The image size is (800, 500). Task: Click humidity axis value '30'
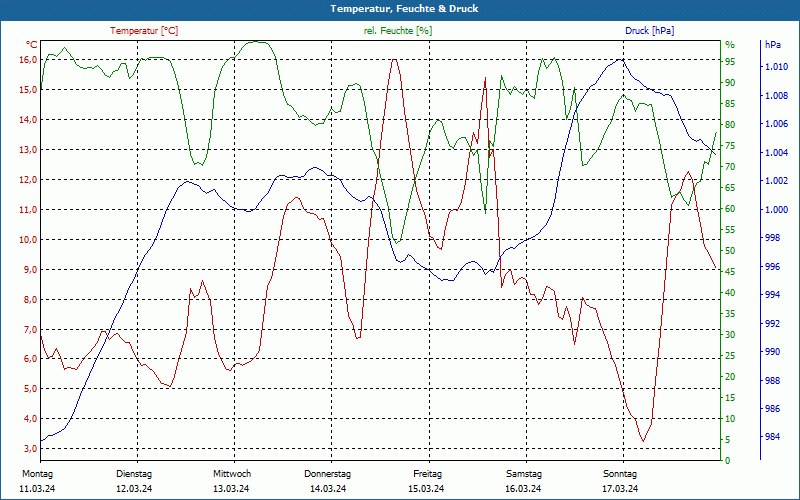[730, 335]
